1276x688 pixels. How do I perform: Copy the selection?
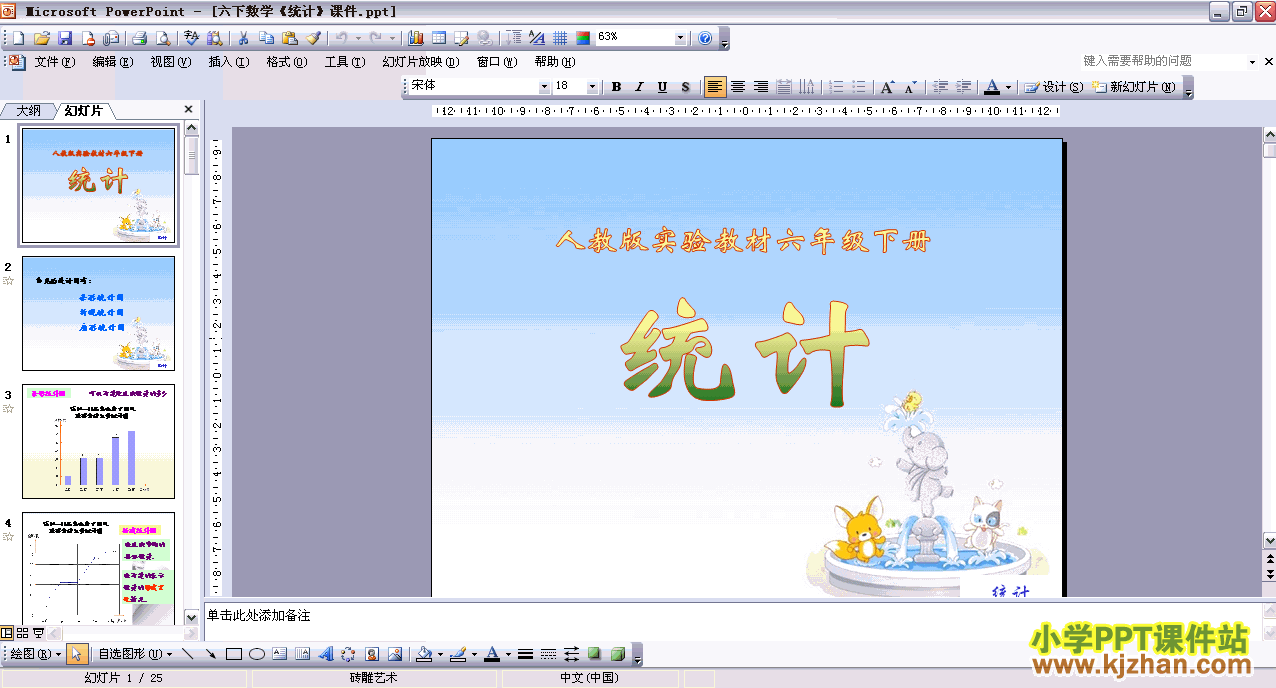[266, 38]
